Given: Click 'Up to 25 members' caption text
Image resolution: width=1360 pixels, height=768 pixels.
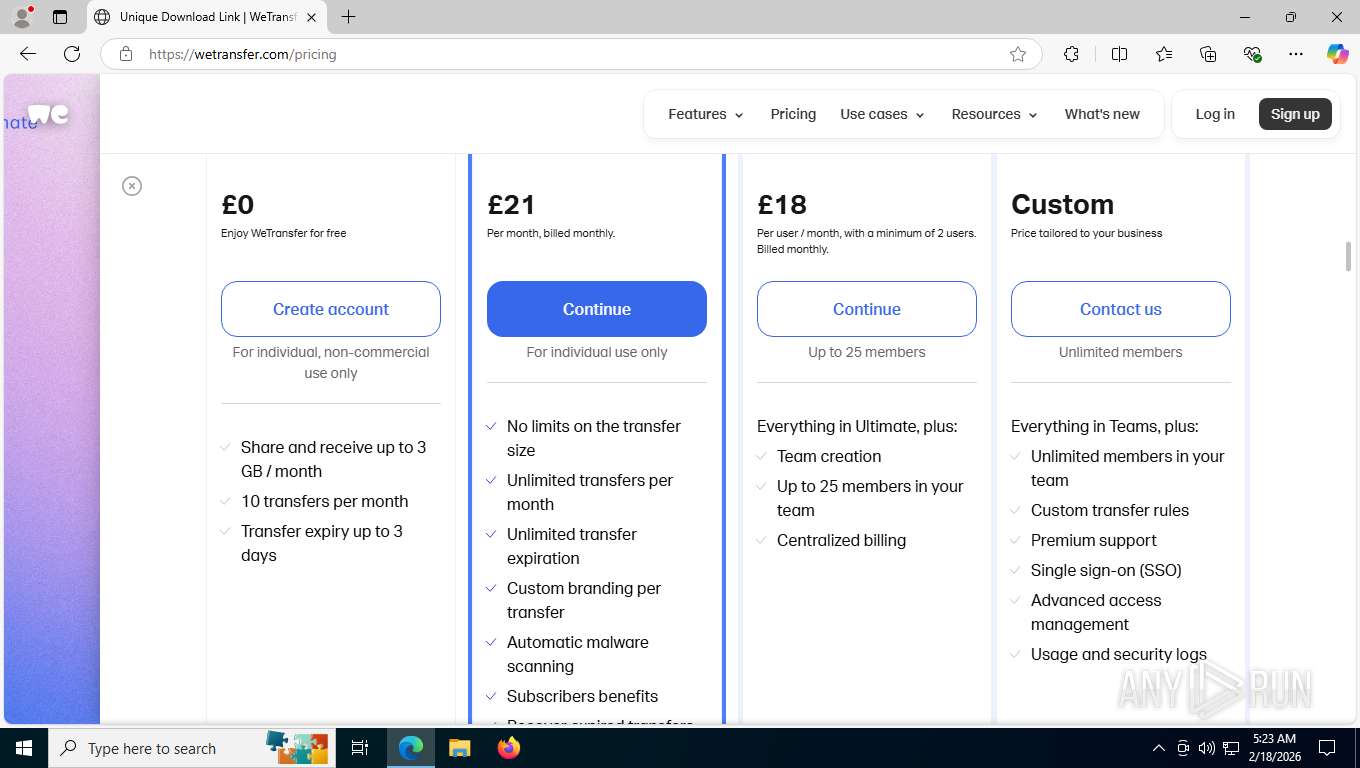Looking at the screenshot, I should 867,352.
